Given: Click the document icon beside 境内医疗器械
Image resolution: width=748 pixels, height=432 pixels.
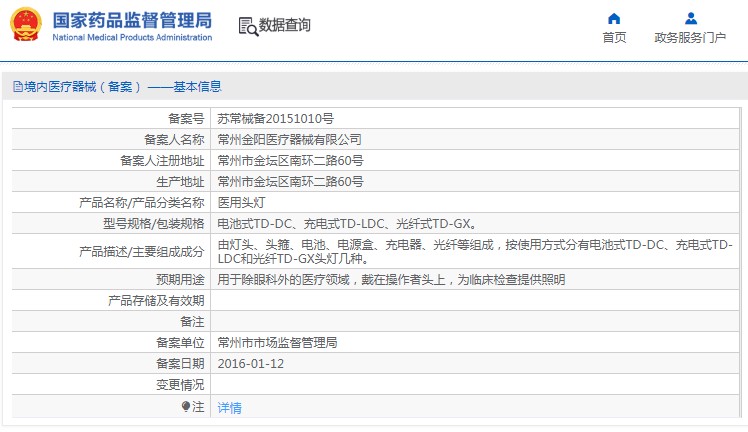Looking at the screenshot, I should click(x=17, y=87).
